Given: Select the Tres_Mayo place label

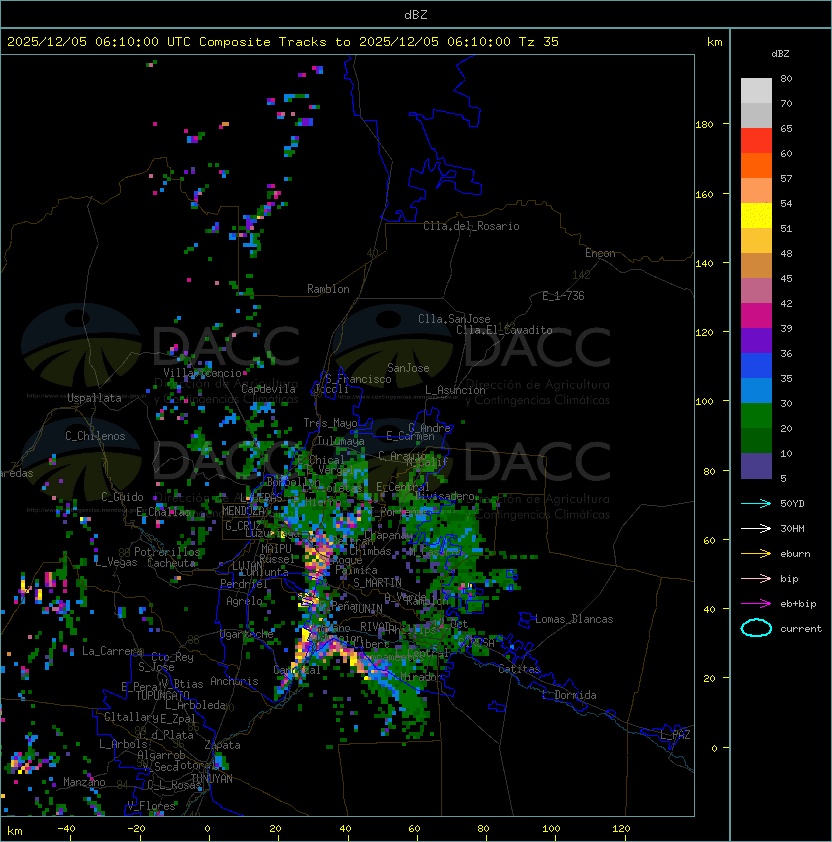Looking at the screenshot, I should (x=330, y=423).
